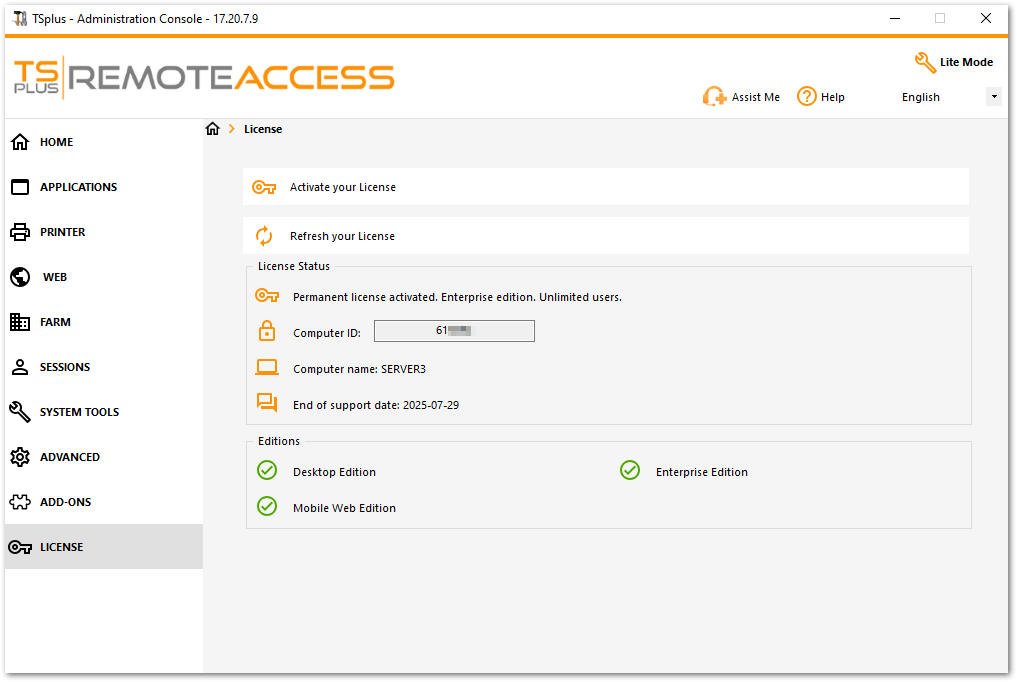Click the Computer ID field
1017x682 pixels.
point(453,330)
